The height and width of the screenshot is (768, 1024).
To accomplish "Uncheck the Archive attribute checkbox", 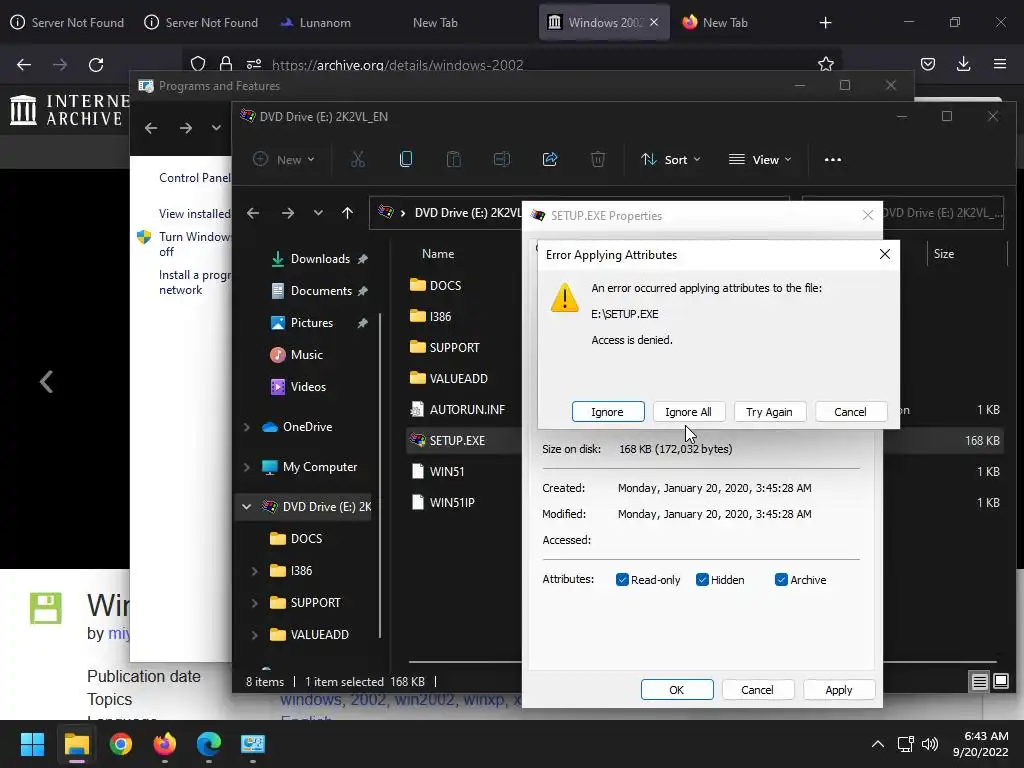I will point(781,580).
